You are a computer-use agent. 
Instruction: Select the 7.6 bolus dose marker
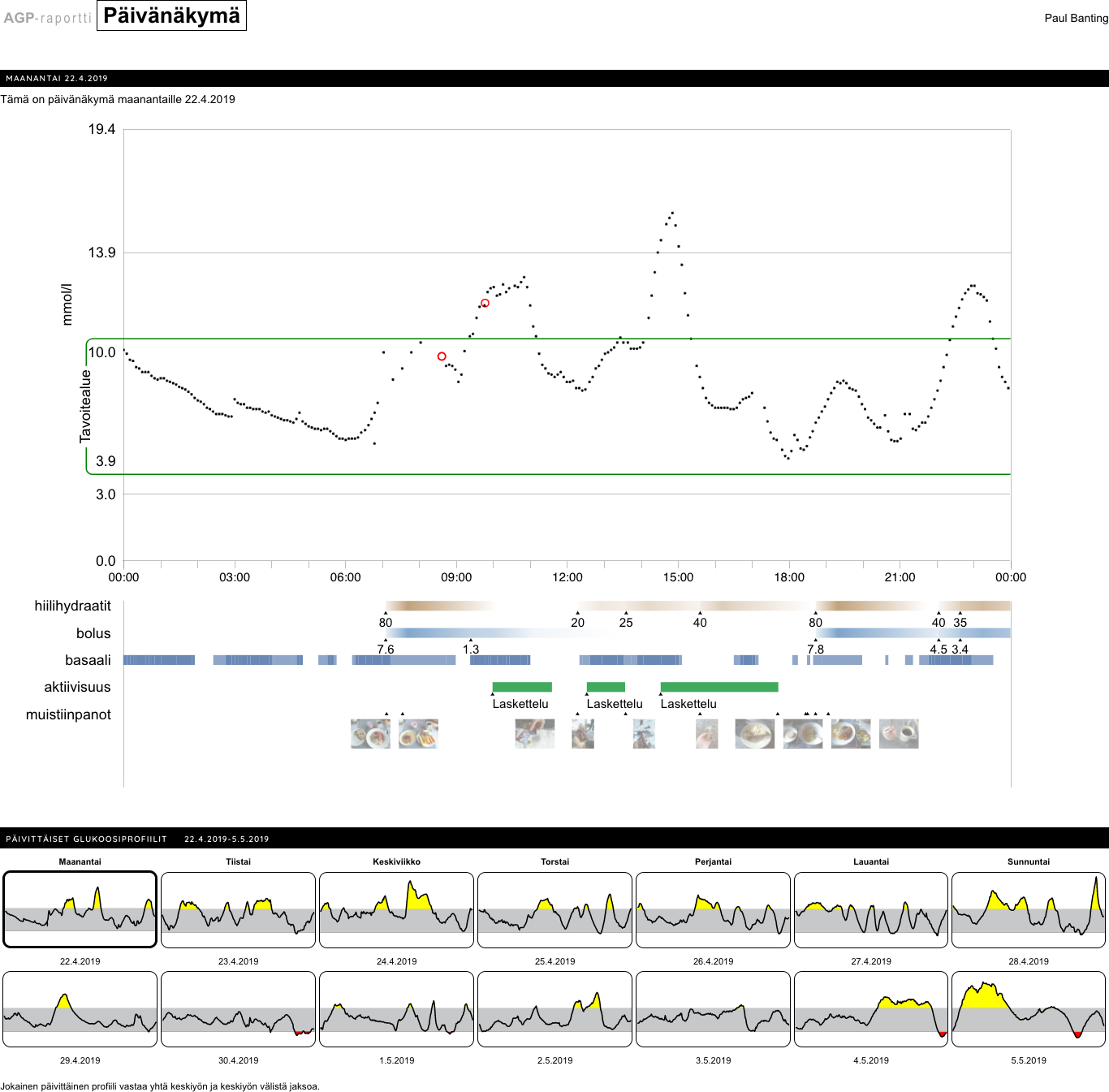[x=386, y=649]
